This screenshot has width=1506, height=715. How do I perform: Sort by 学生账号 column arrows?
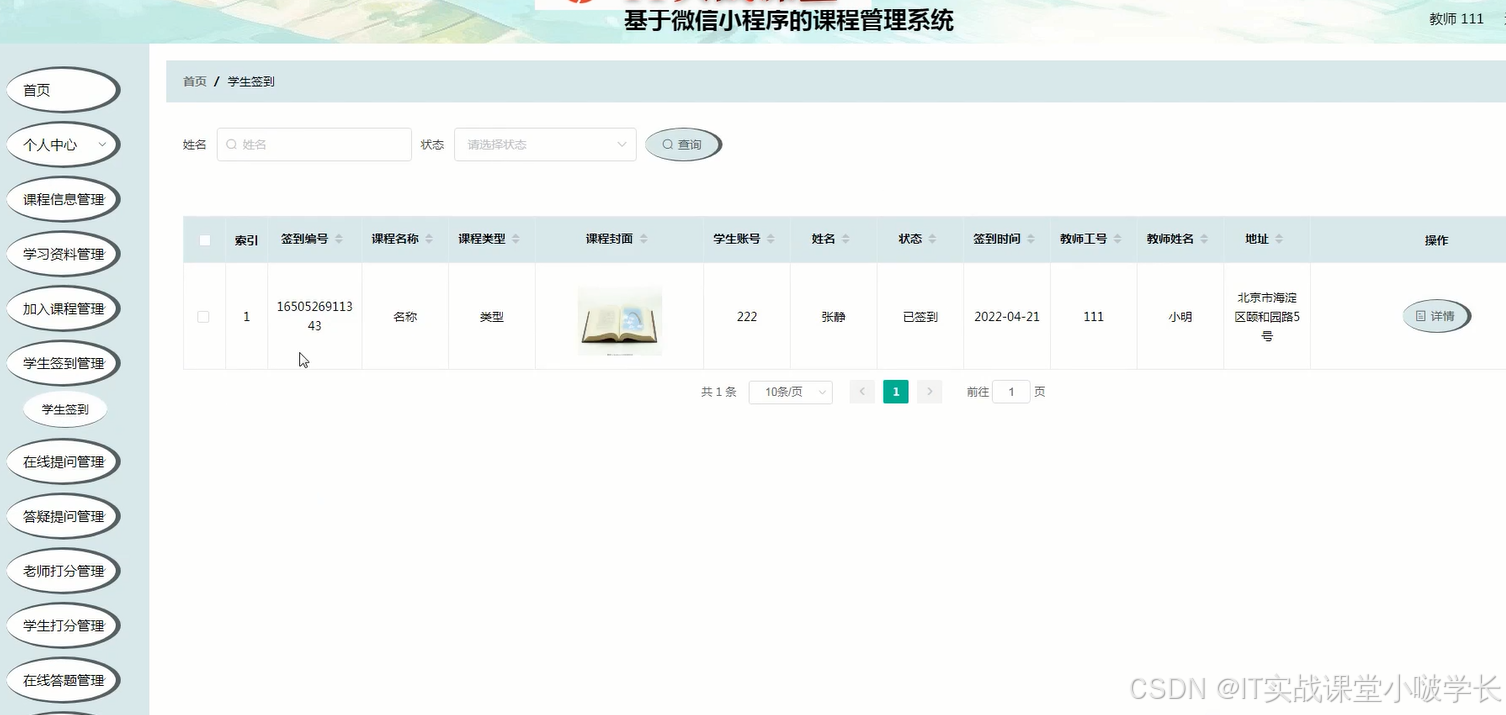pos(770,240)
